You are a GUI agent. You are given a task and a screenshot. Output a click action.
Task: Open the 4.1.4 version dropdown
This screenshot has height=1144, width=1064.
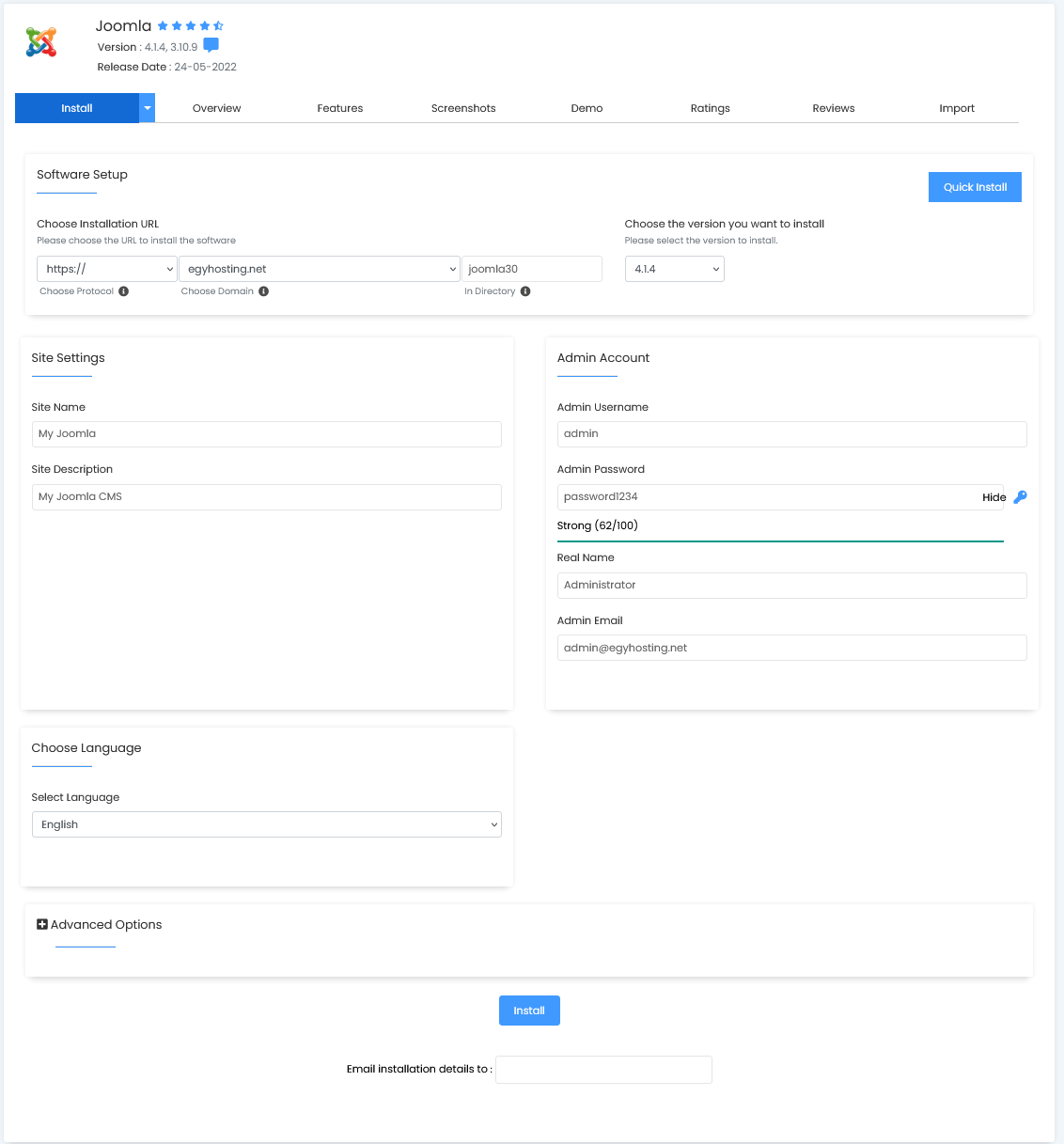click(674, 269)
